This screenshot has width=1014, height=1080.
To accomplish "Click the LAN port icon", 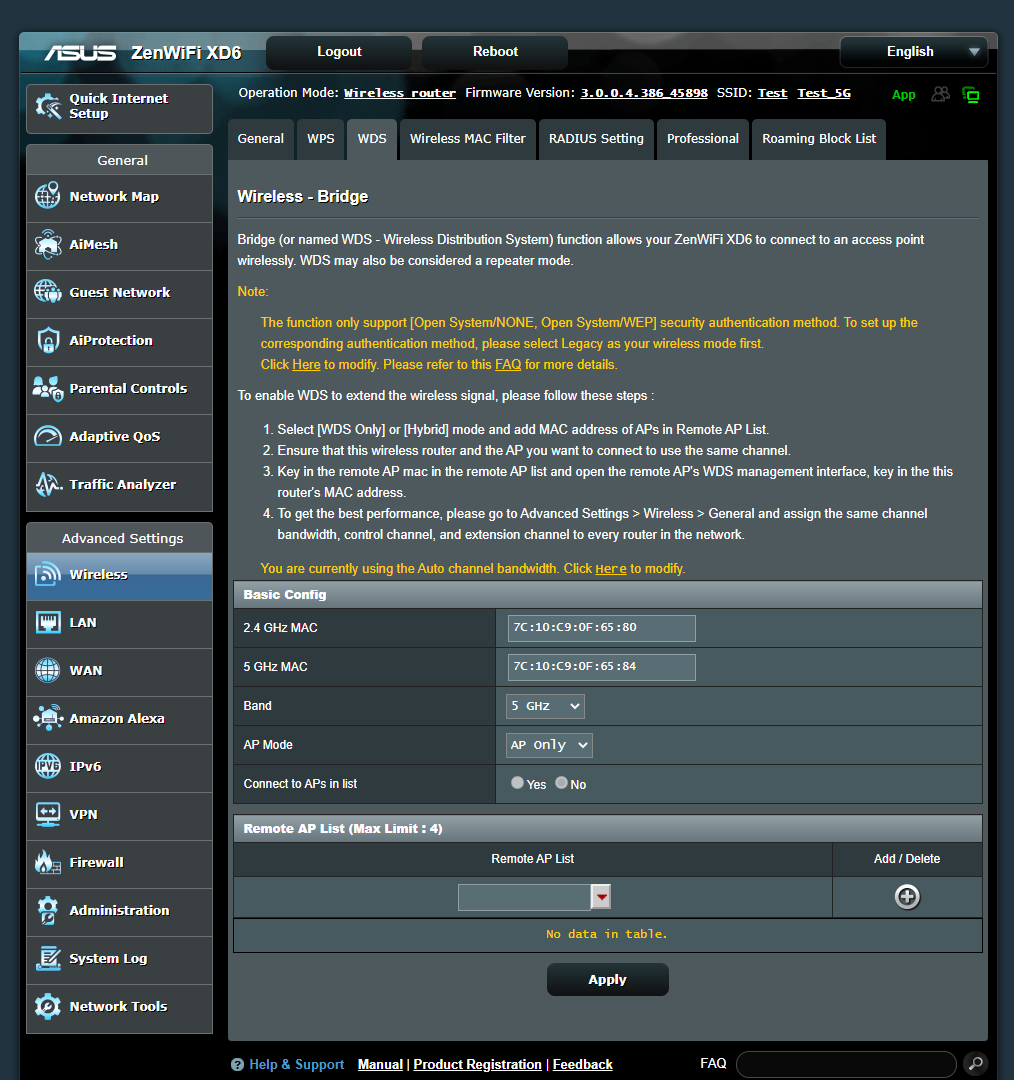I will (x=48, y=622).
